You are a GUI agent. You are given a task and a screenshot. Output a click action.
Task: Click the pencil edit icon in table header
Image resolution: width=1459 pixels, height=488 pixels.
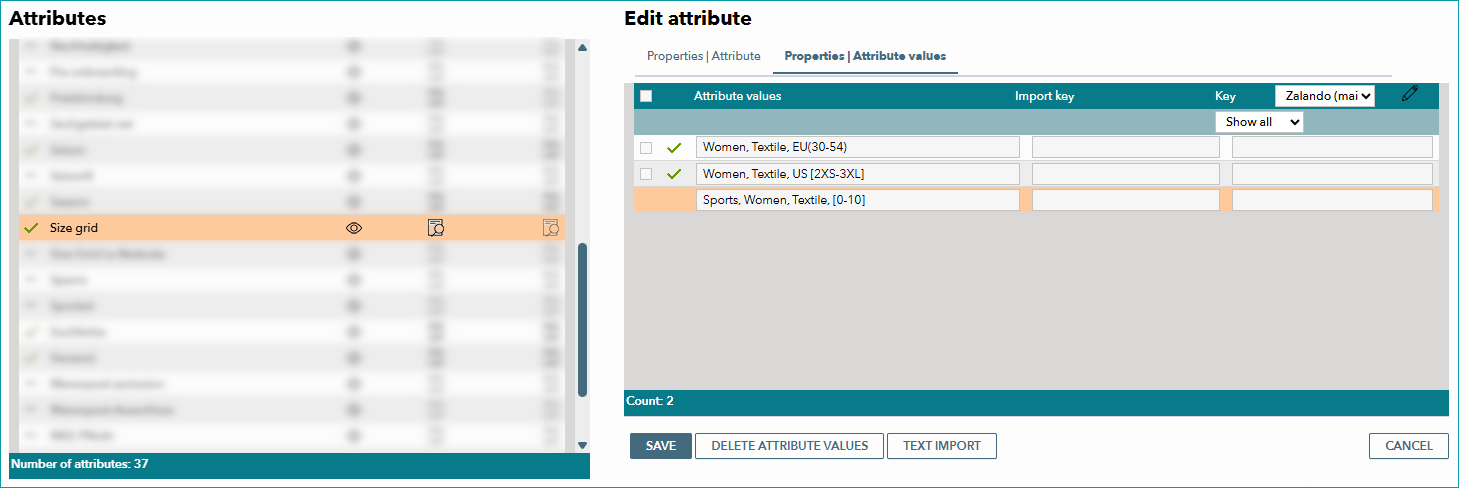[x=1410, y=94]
